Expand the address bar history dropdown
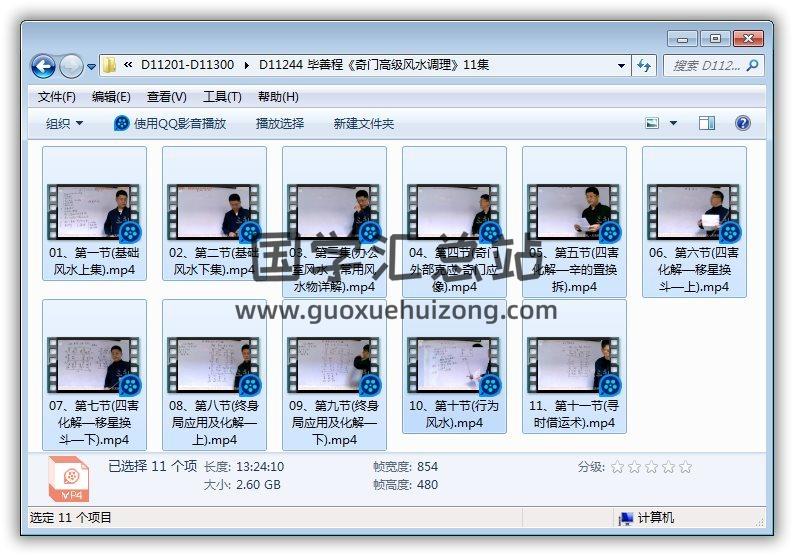This screenshot has width=794, height=556. (x=621, y=66)
